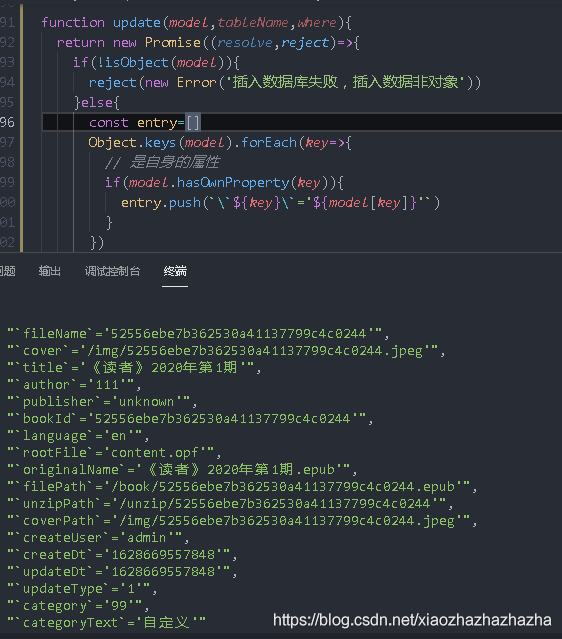Click the Object.keys(model).forEach line
This screenshot has width=562, height=639.
click(x=220, y=142)
